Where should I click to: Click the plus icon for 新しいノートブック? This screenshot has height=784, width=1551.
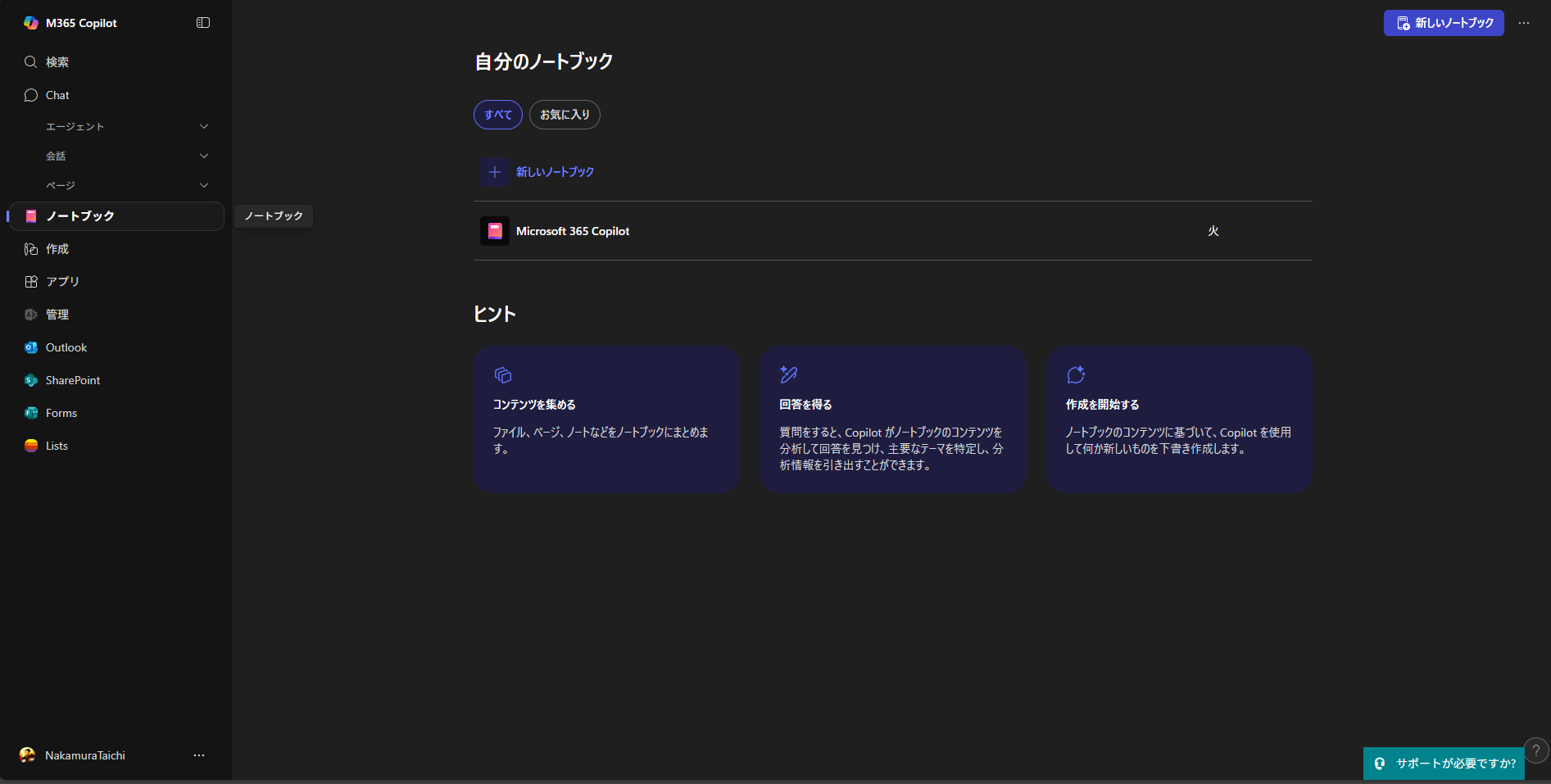495,172
